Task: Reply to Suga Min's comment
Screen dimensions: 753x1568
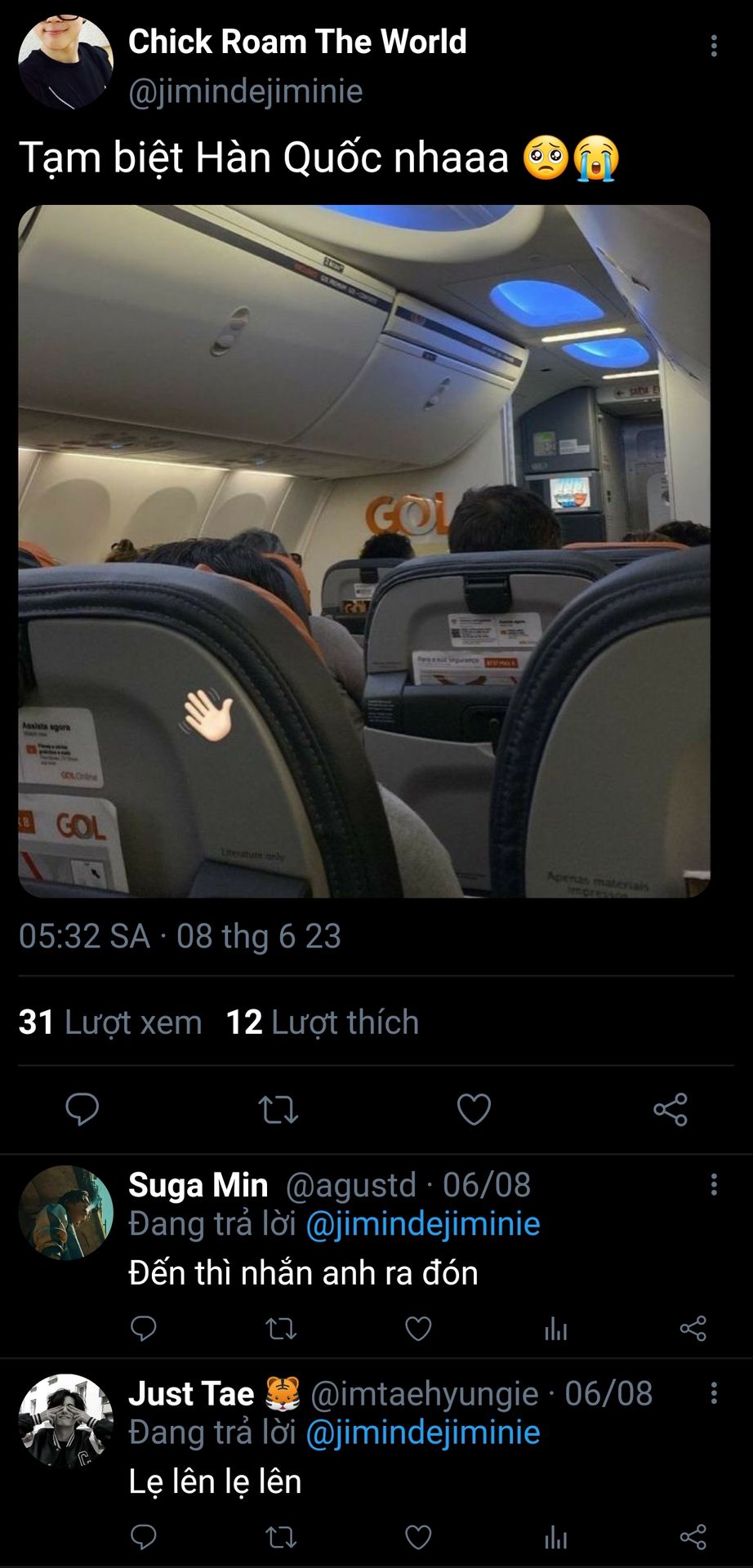Action: pyautogui.click(x=144, y=1329)
